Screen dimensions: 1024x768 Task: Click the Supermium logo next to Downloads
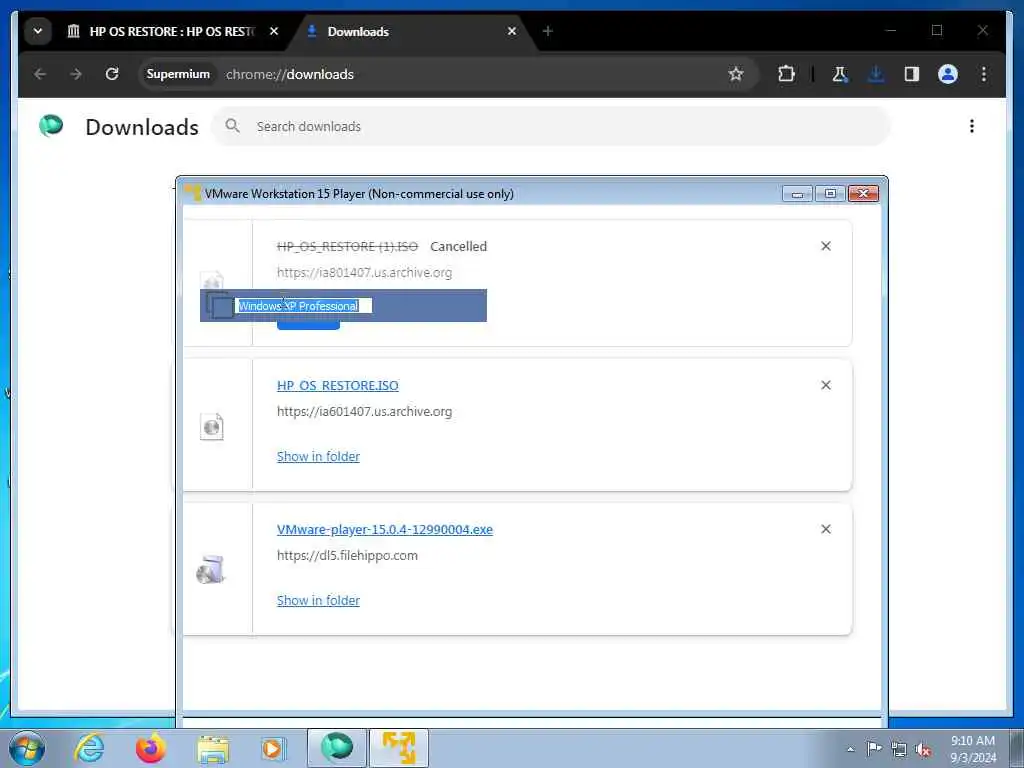pyautogui.click(x=51, y=125)
